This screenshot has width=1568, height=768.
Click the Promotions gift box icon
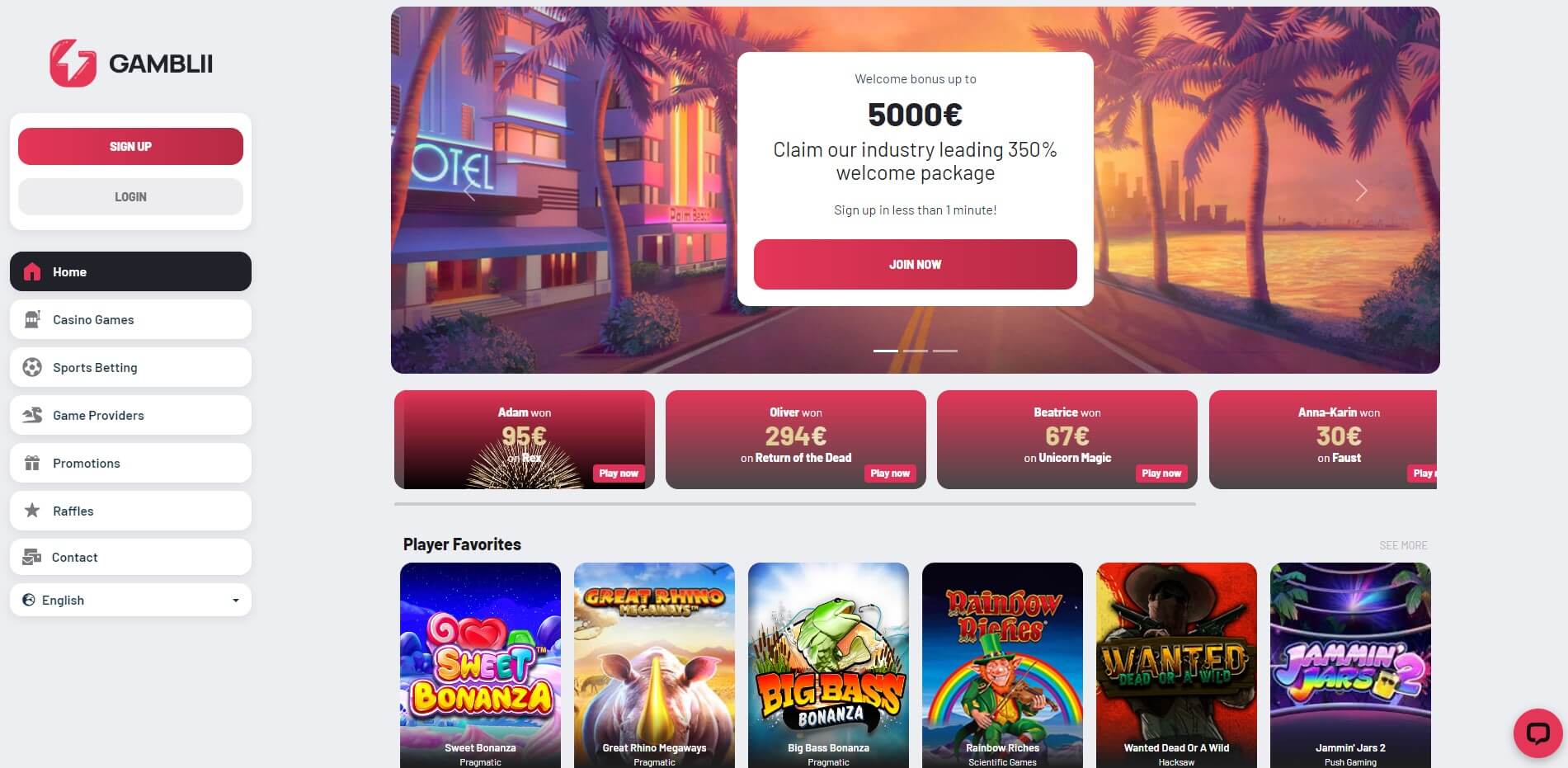(x=32, y=463)
